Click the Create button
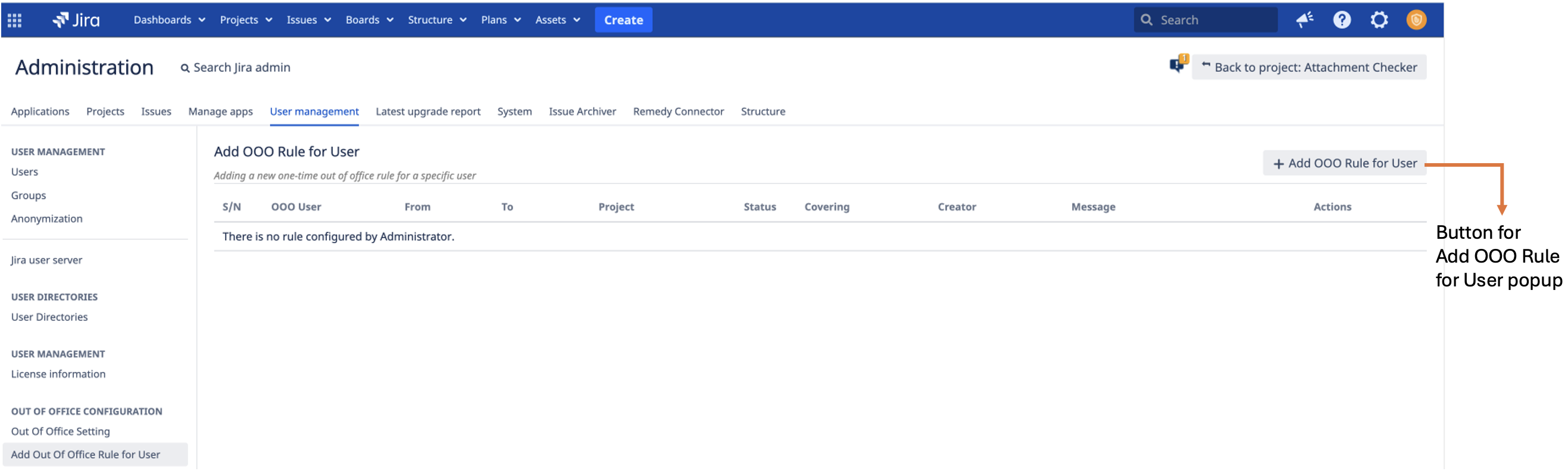 coord(623,20)
